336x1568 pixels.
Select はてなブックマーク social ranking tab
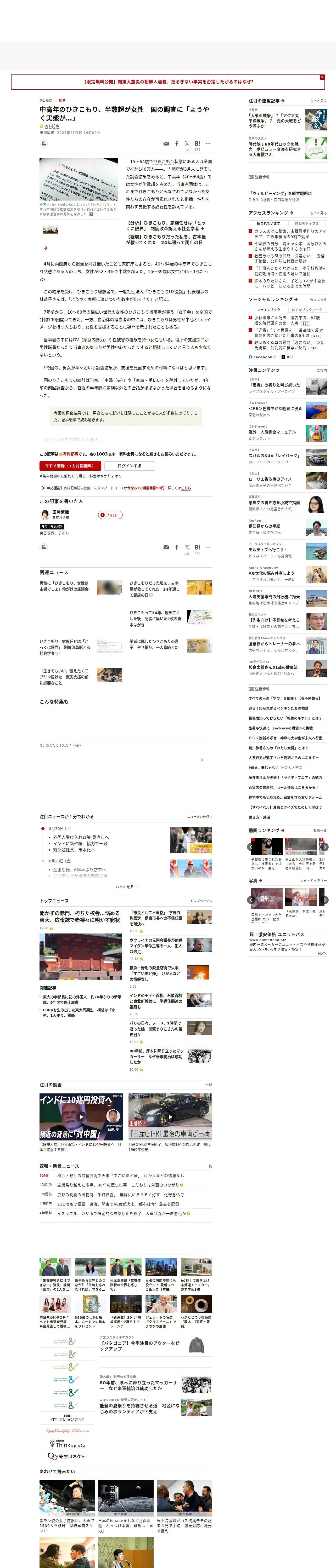pos(307,310)
